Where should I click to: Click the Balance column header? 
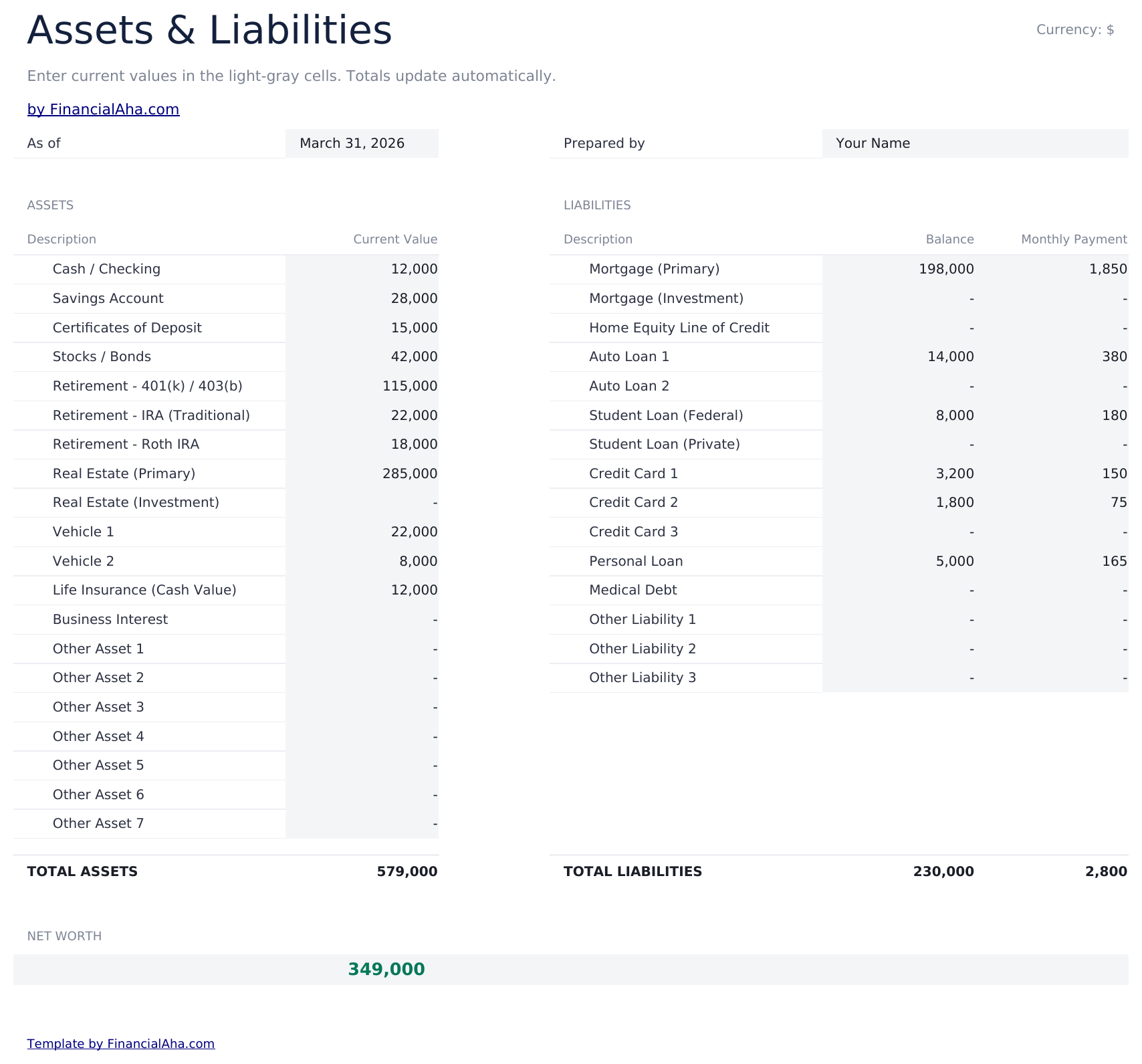(949, 239)
